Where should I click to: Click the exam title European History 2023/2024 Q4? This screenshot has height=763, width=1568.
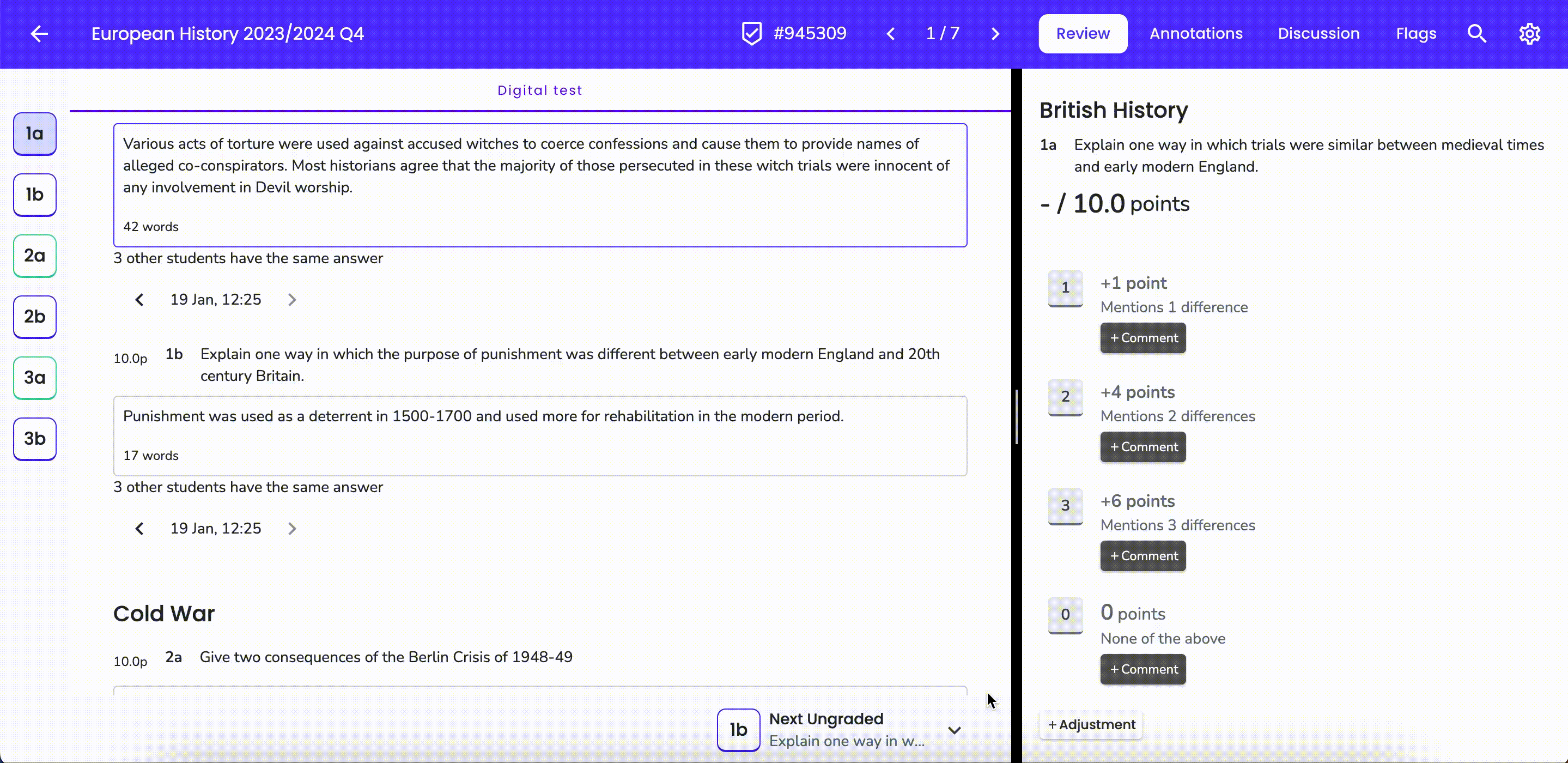pyautogui.click(x=228, y=33)
